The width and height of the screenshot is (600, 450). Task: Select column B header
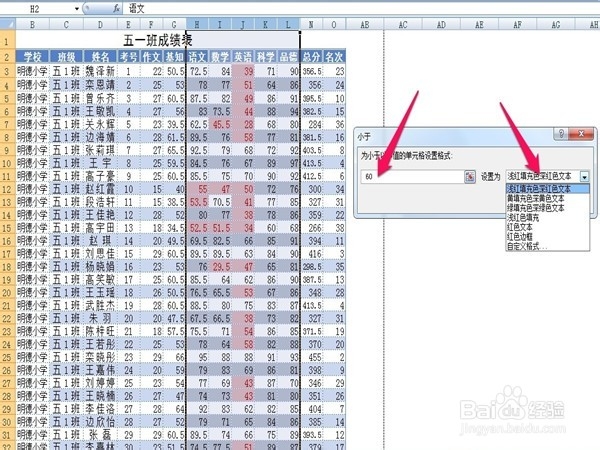(32, 24)
